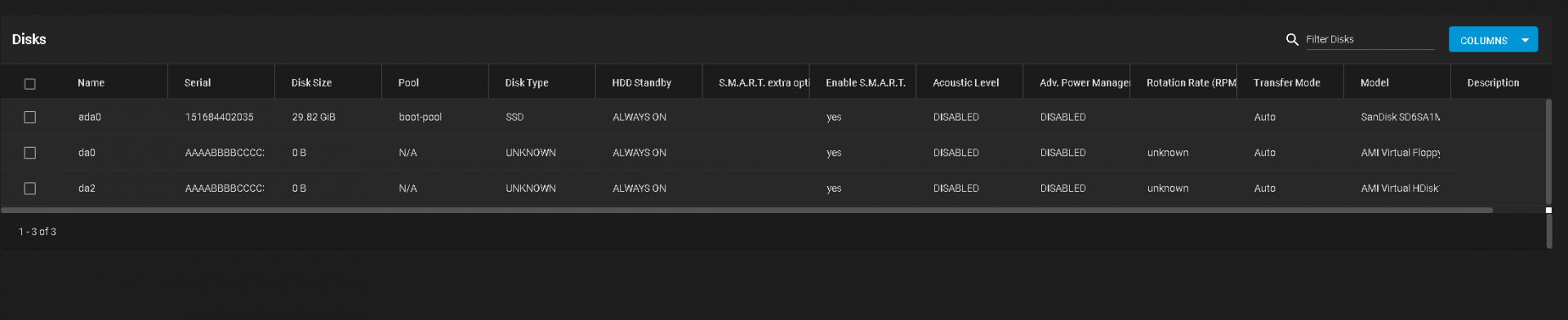Open the COLUMNS dropdown arrow

(1525, 40)
